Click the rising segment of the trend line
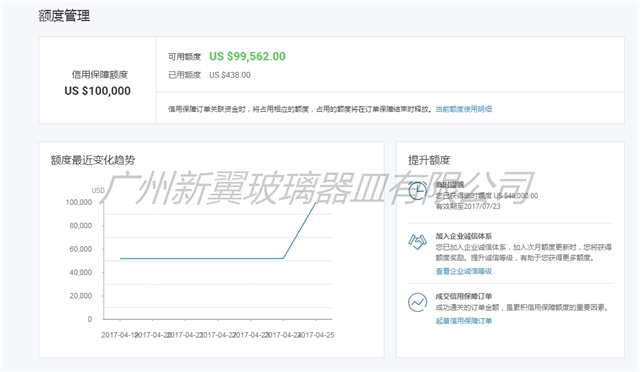This screenshot has height=372, width=640. tap(300, 230)
